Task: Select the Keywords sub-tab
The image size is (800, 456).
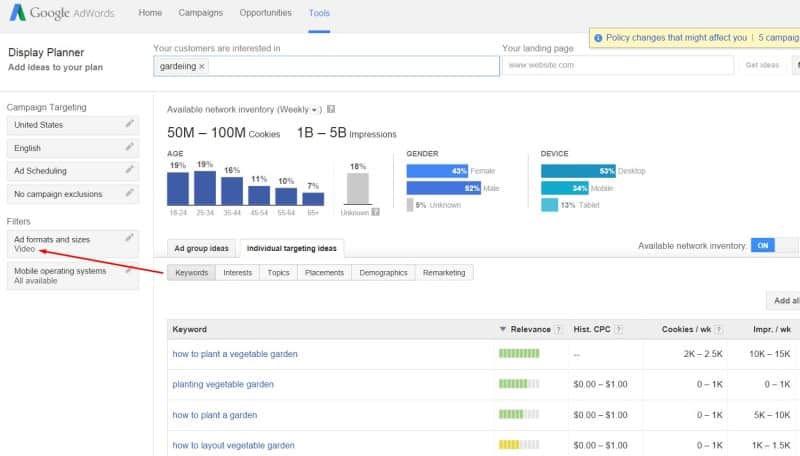Action: coord(191,272)
